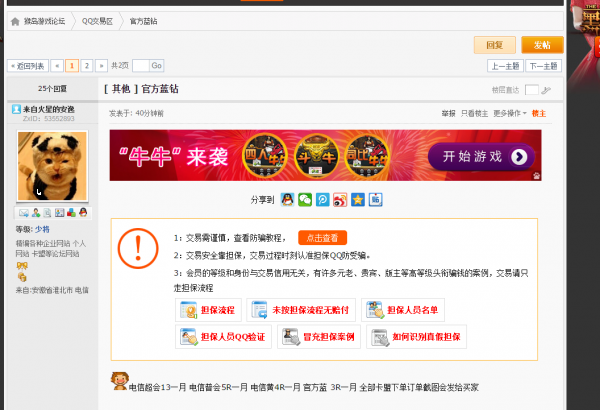Open 上一主题 previous topic
This screenshot has height=410, width=600.
[505, 66]
